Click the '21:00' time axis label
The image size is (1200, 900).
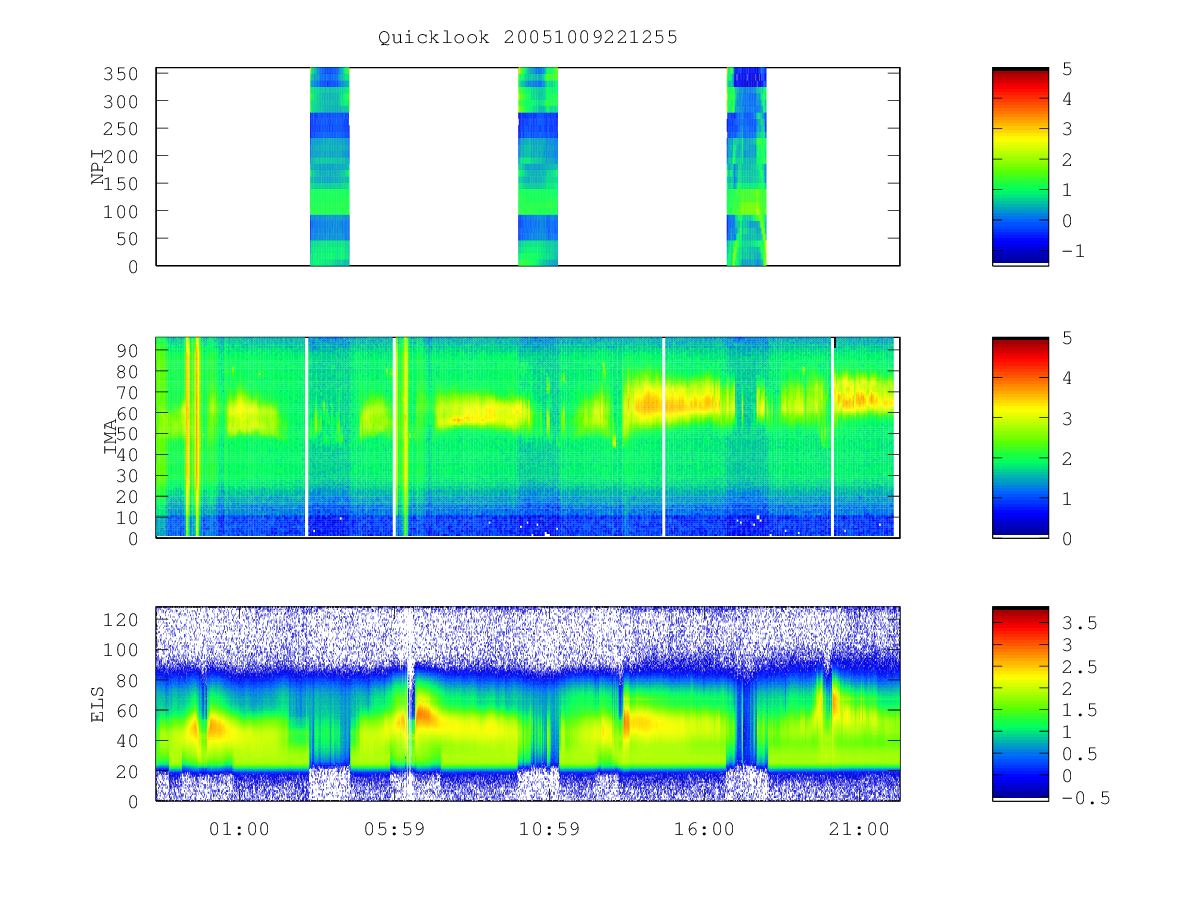point(859,828)
